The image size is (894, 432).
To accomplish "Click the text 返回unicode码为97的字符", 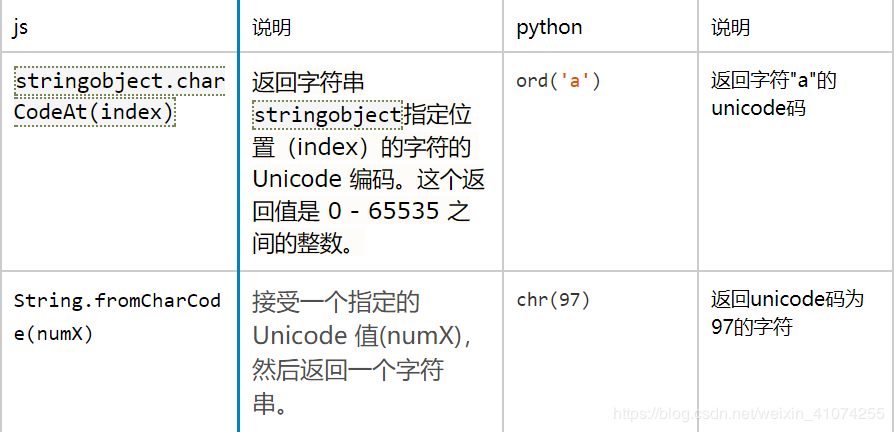I will click(787, 313).
